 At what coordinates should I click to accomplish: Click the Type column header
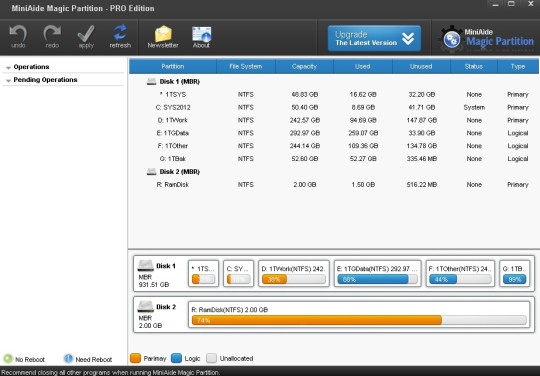[518, 66]
